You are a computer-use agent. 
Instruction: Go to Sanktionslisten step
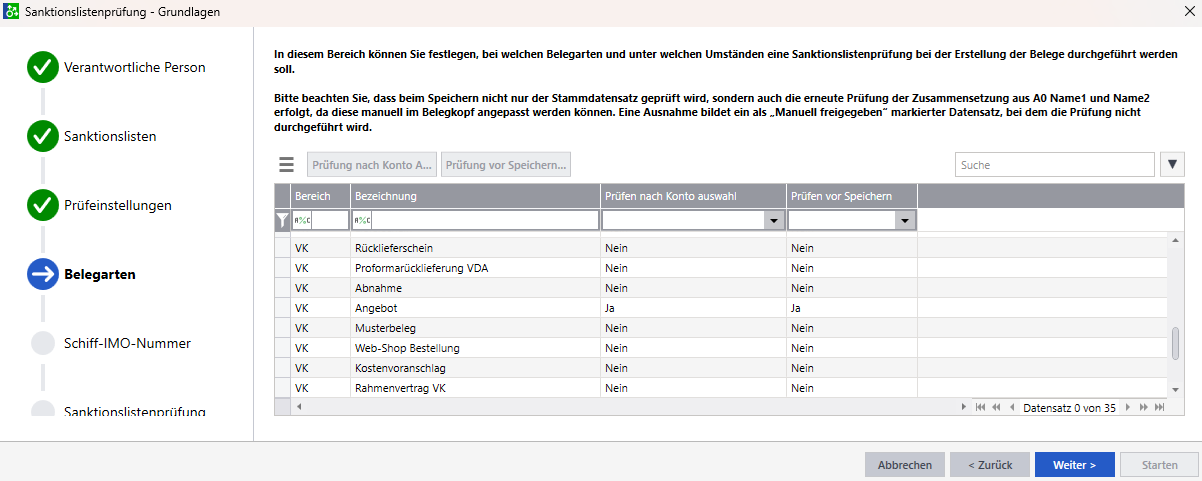tap(110, 136)
